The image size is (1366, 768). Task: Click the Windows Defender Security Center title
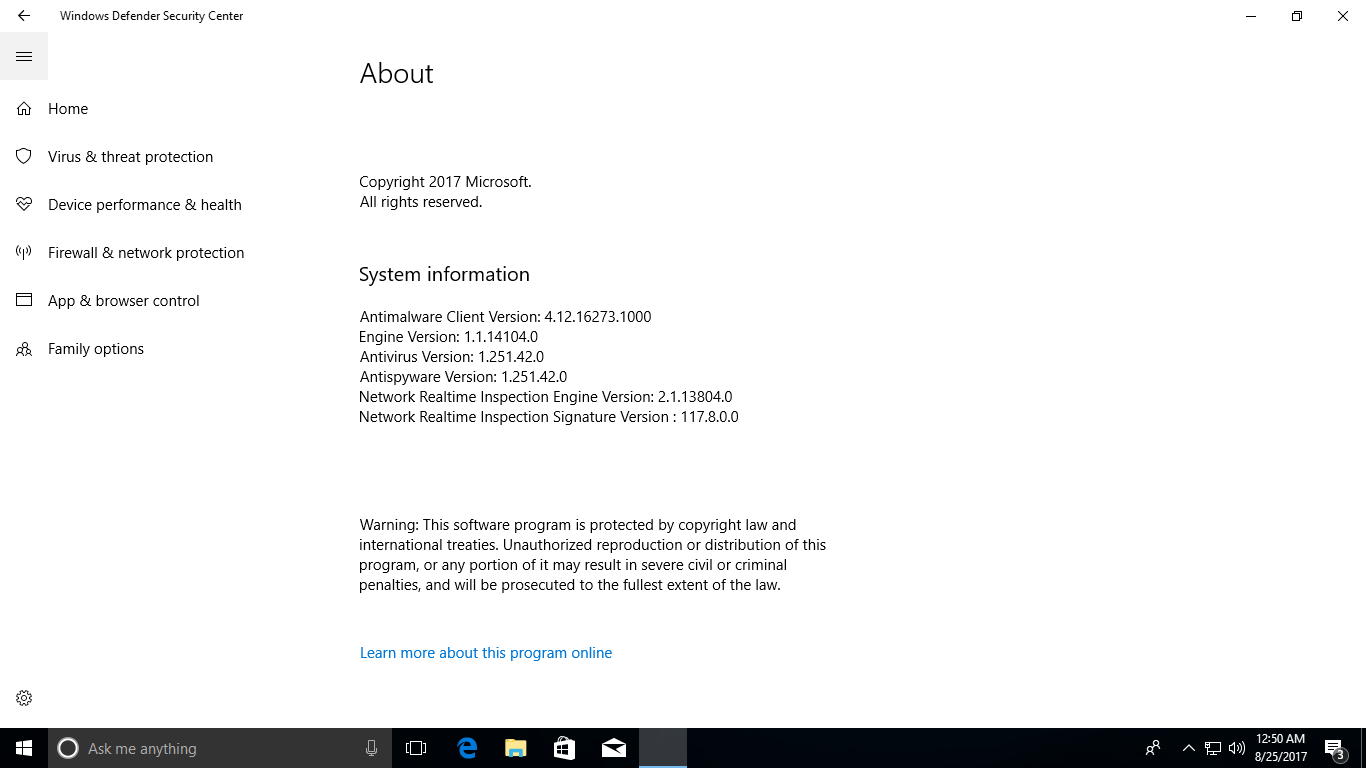tap(151, 16)
